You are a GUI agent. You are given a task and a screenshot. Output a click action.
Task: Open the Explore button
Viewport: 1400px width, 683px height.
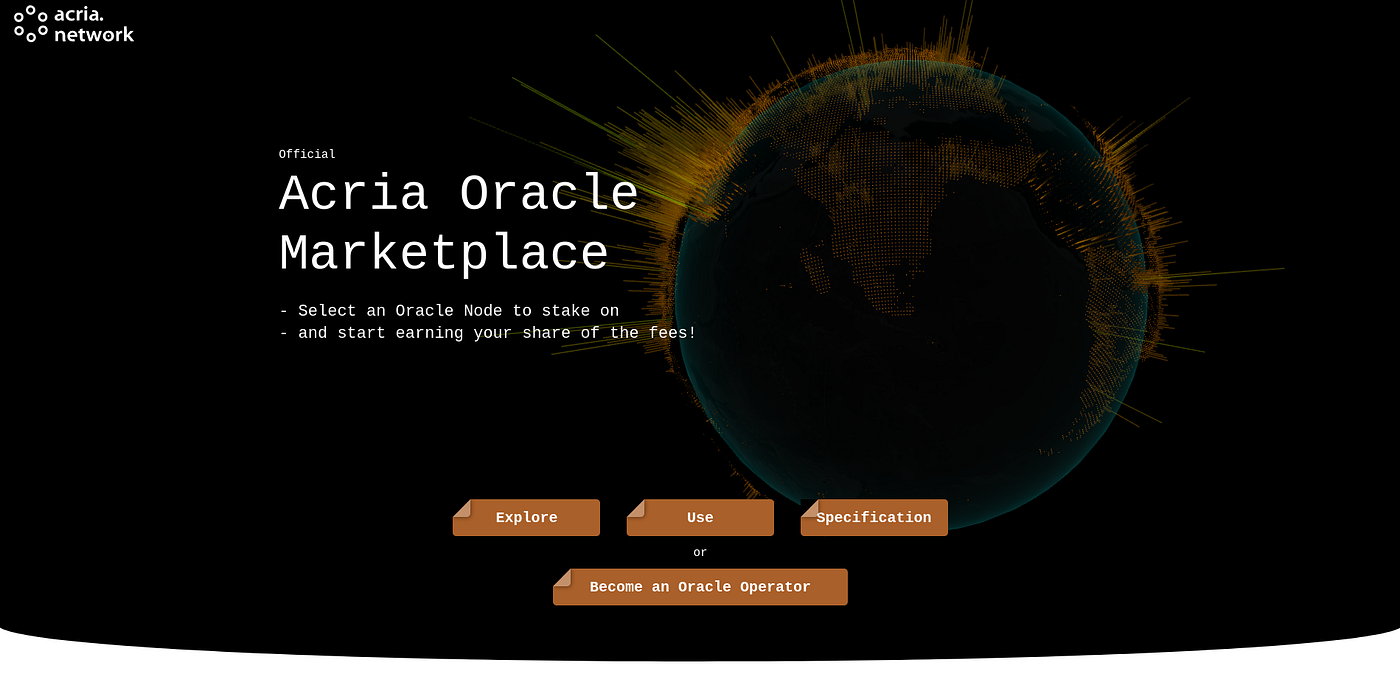tap(526, 517)
